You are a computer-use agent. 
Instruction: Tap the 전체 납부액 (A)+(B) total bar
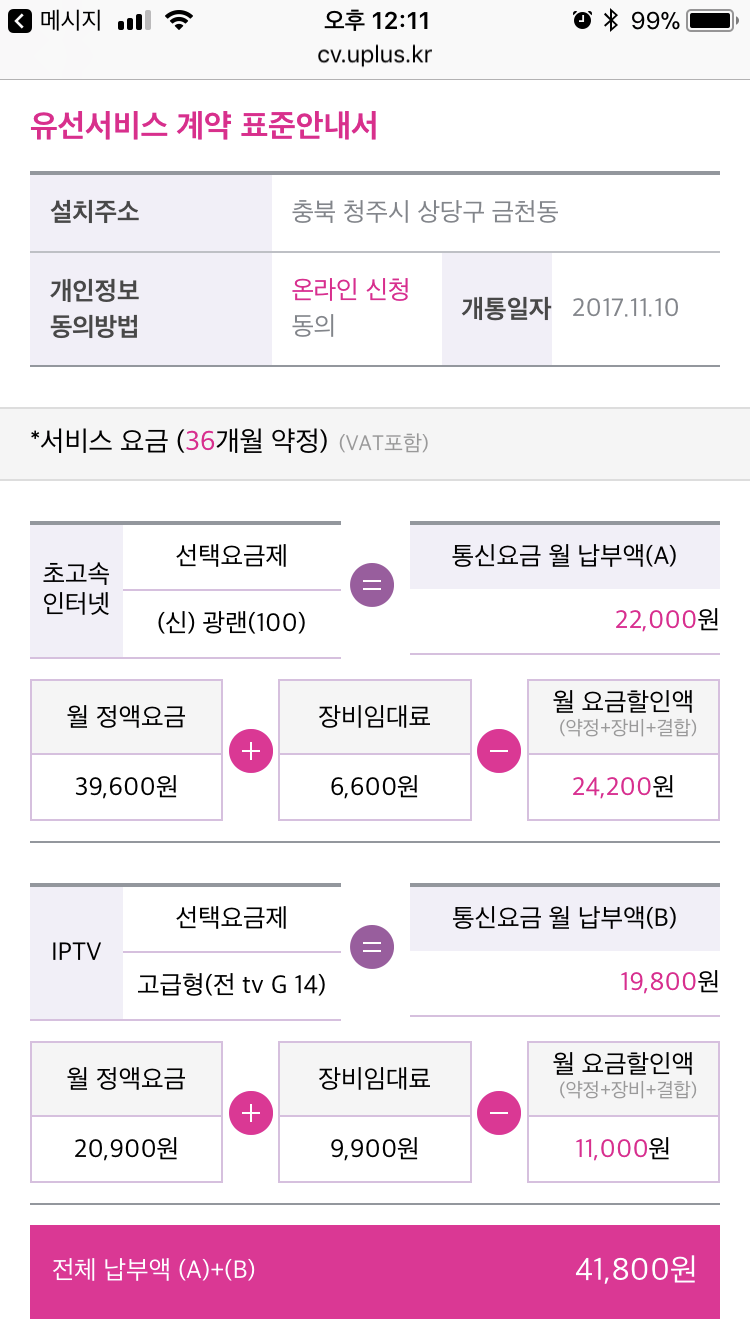click(375, 1271)
